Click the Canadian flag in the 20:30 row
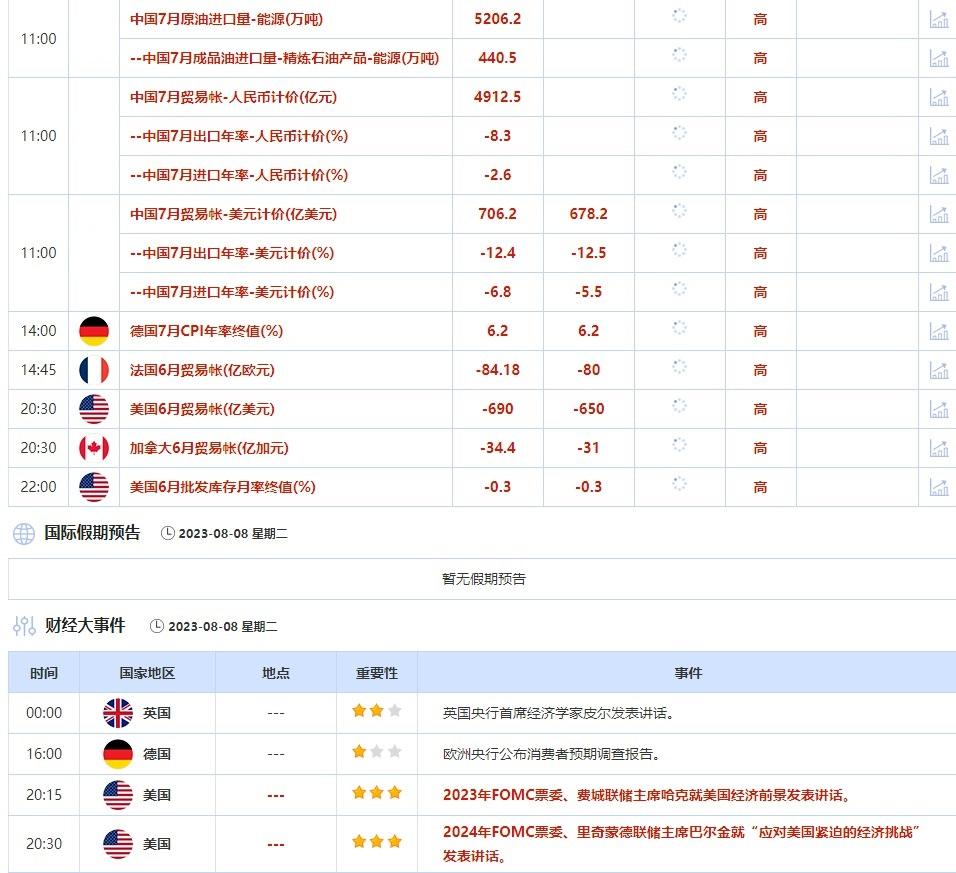Screen dimensions: 956x873 pos(94,448)
